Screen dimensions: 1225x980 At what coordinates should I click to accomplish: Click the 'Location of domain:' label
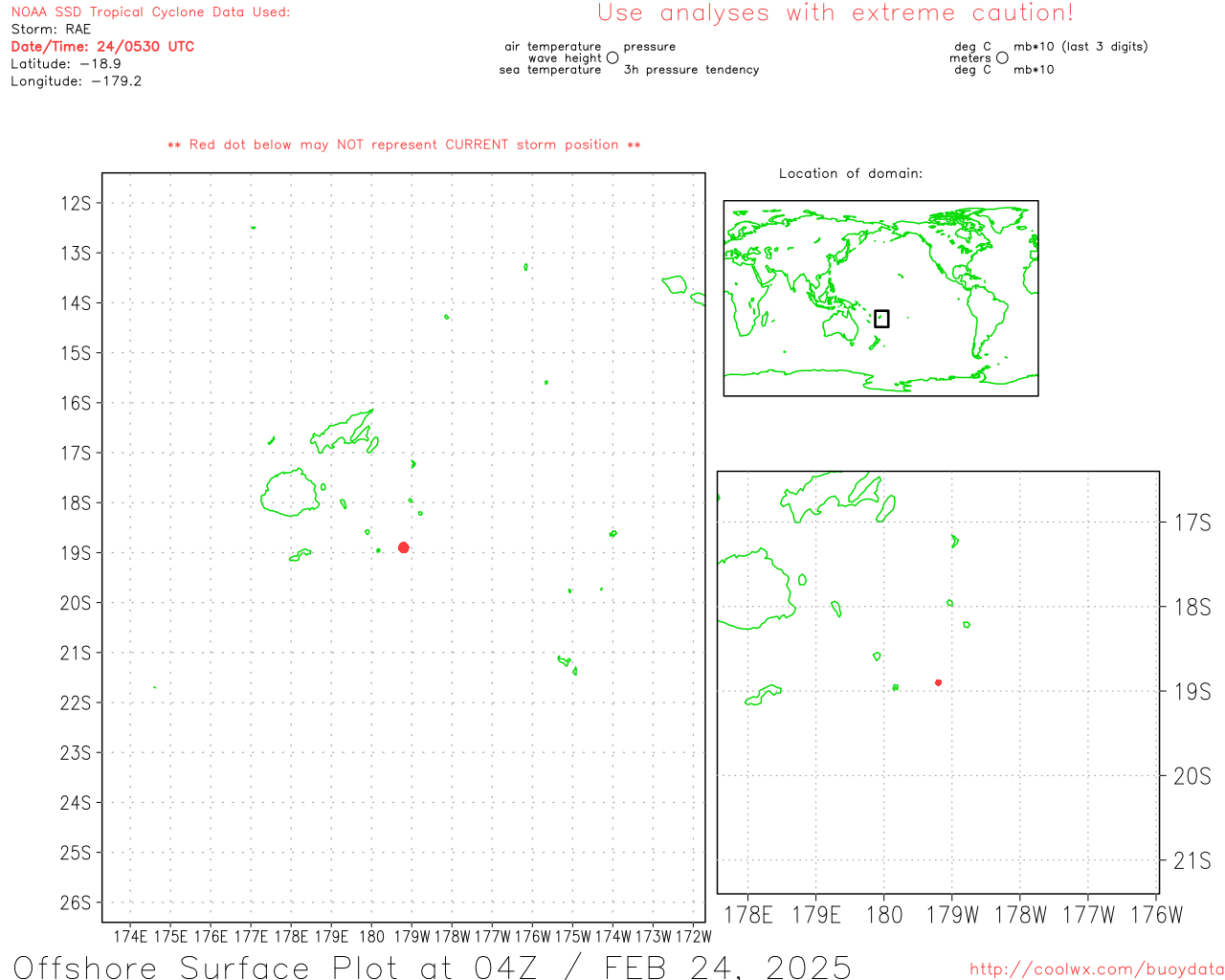[x=851, y=173]
